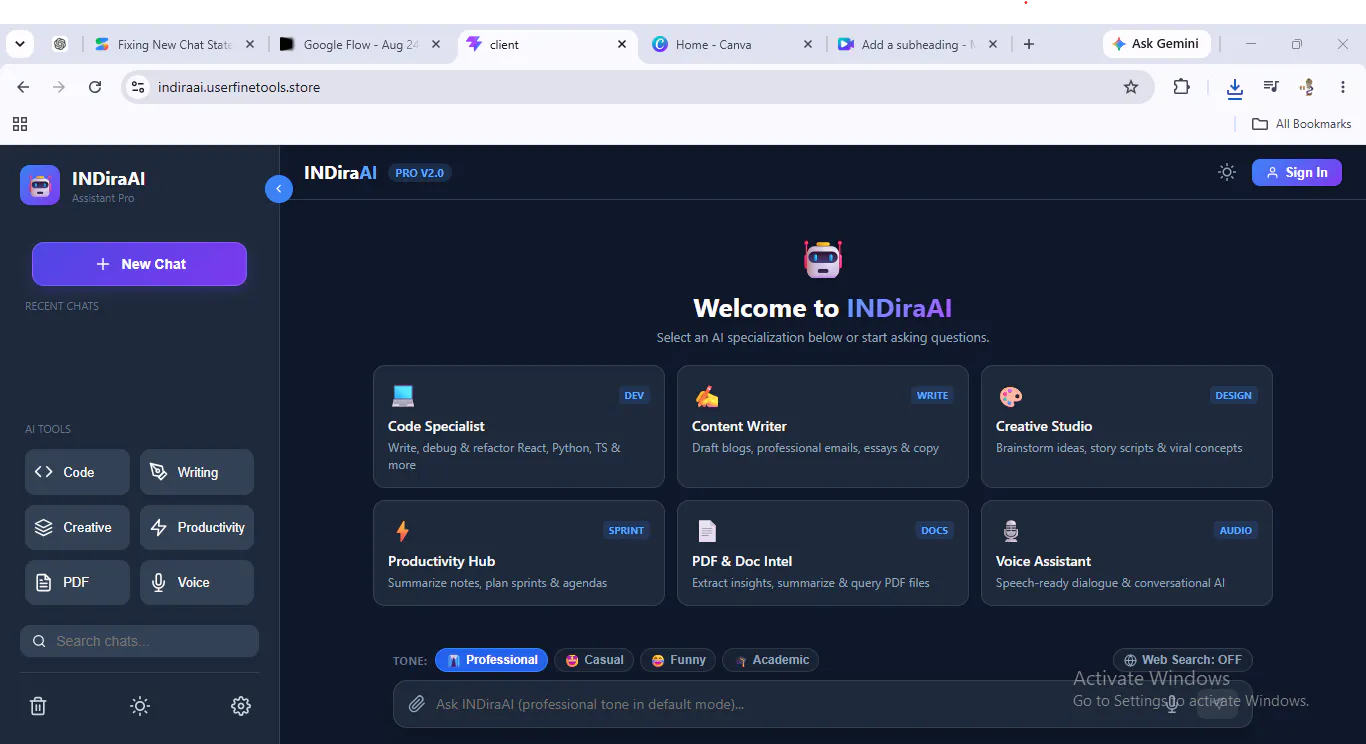Open browser downloads
Image resolution: width=1366 pixels, height=744 pixels.
(1235, 88)
